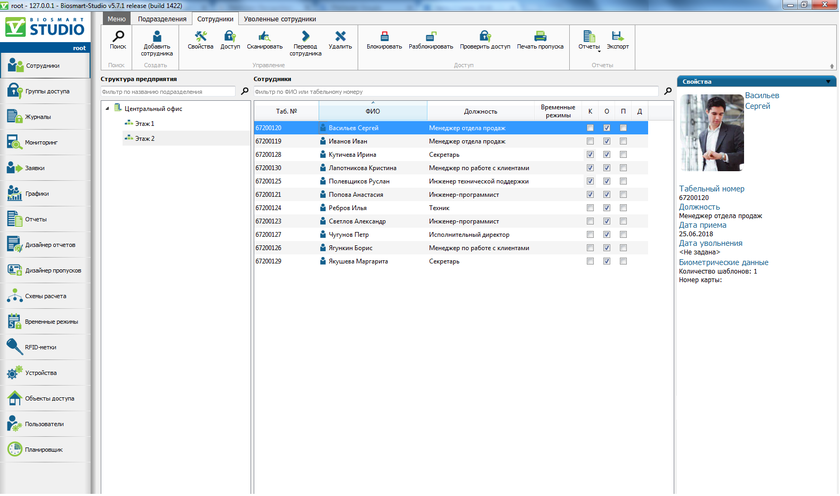
Task: Open the Подразделения tab
Action: coord(161,18)
